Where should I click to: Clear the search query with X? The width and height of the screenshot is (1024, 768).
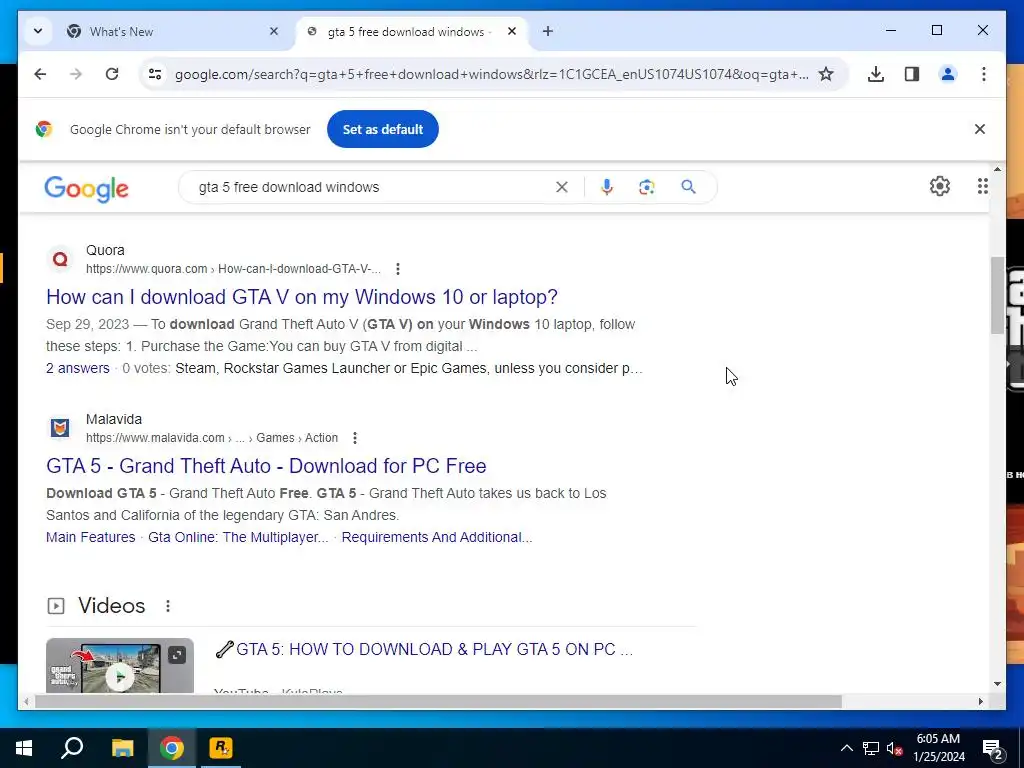[562, 187]
